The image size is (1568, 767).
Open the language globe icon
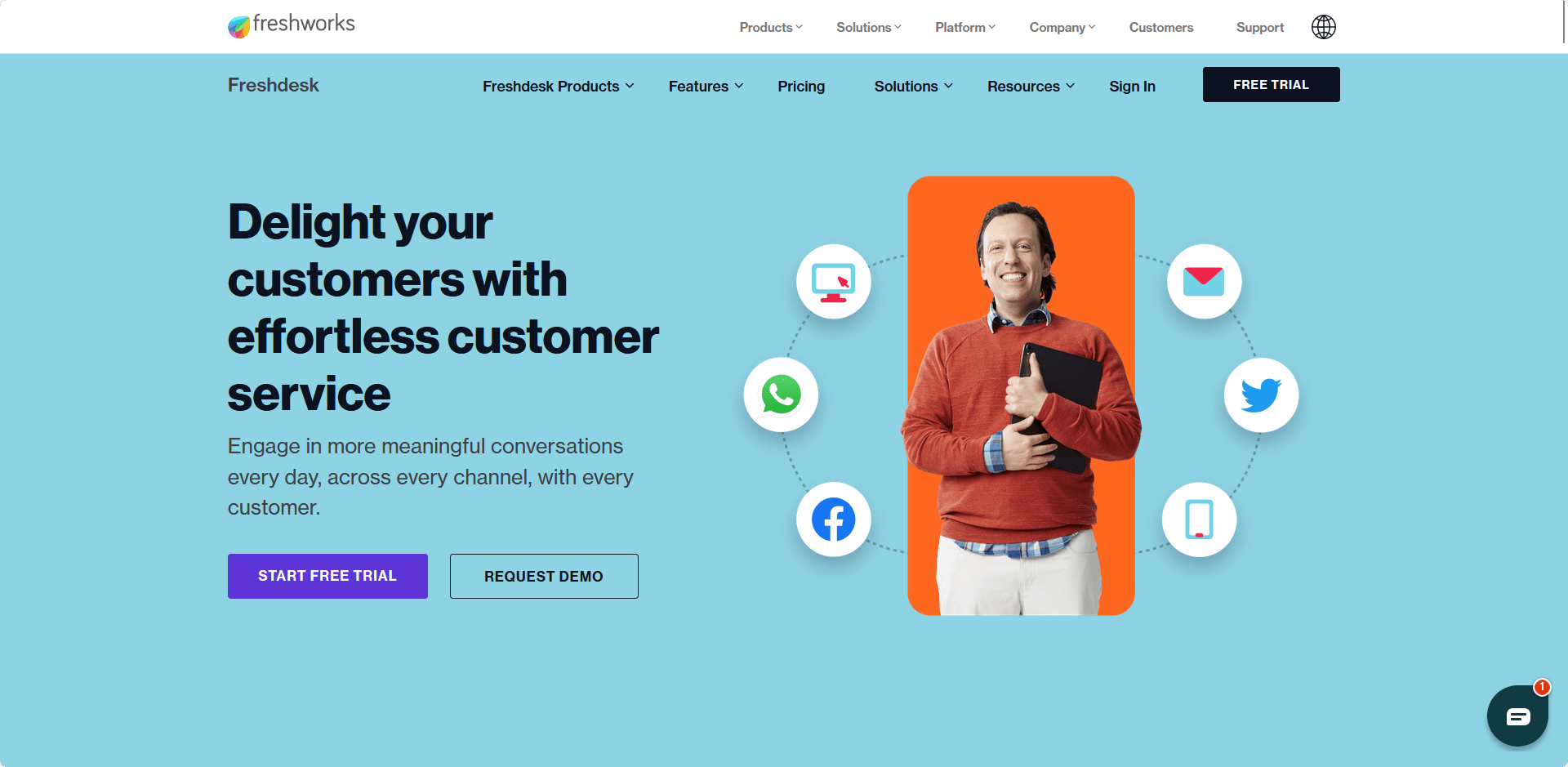[1323, 27]
